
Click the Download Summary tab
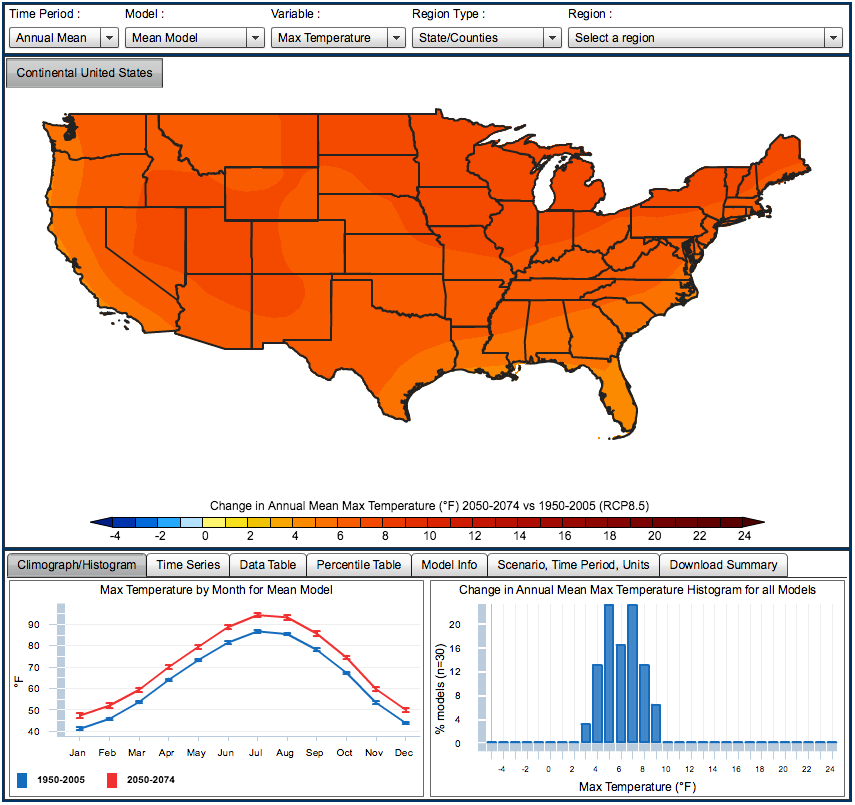coord(723,565)
